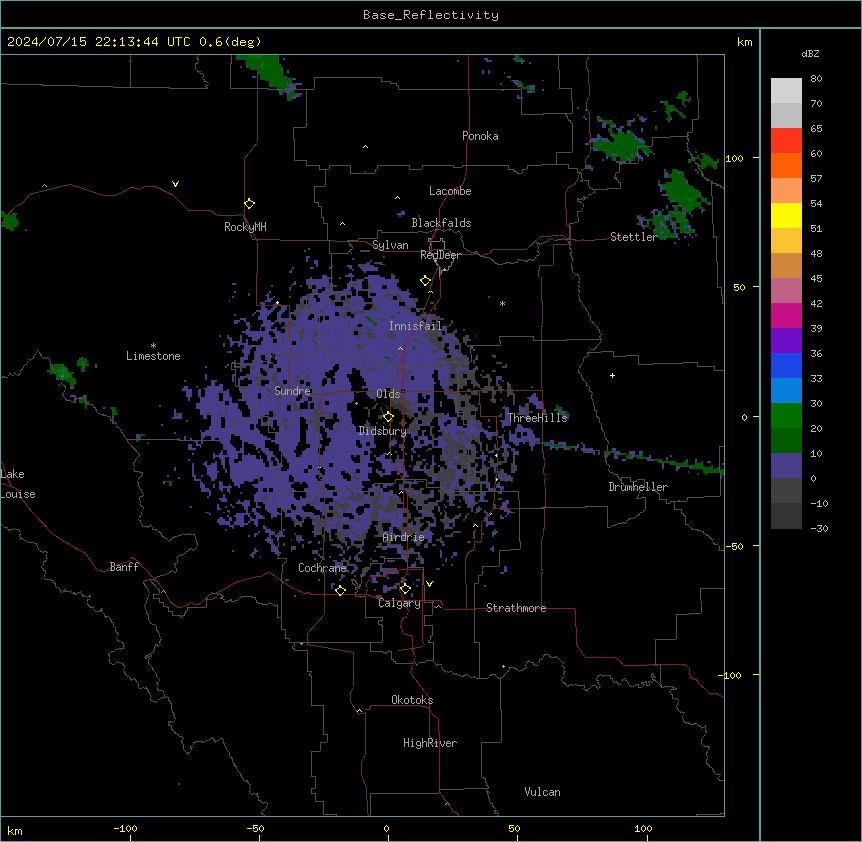Click the Ponoka city label
Image resolution: width=862 pixels, height=842 pixels.
coord(480,136)
